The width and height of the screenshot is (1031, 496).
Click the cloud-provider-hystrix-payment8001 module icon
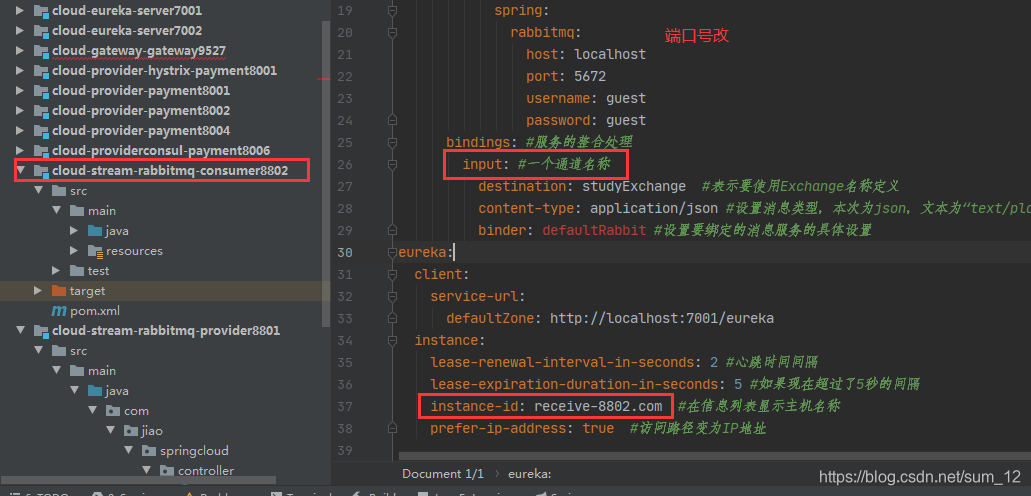pyautogui.click(x=41, y=71)
